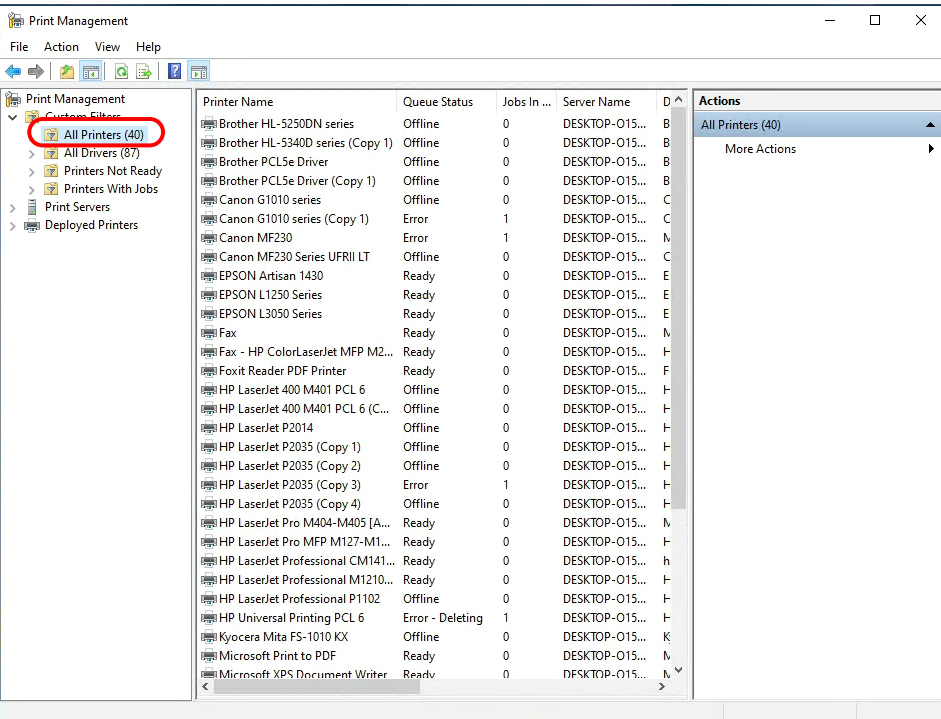
Task: Click the horizontal scrollbar left arrow
Action: coord(205,686)
